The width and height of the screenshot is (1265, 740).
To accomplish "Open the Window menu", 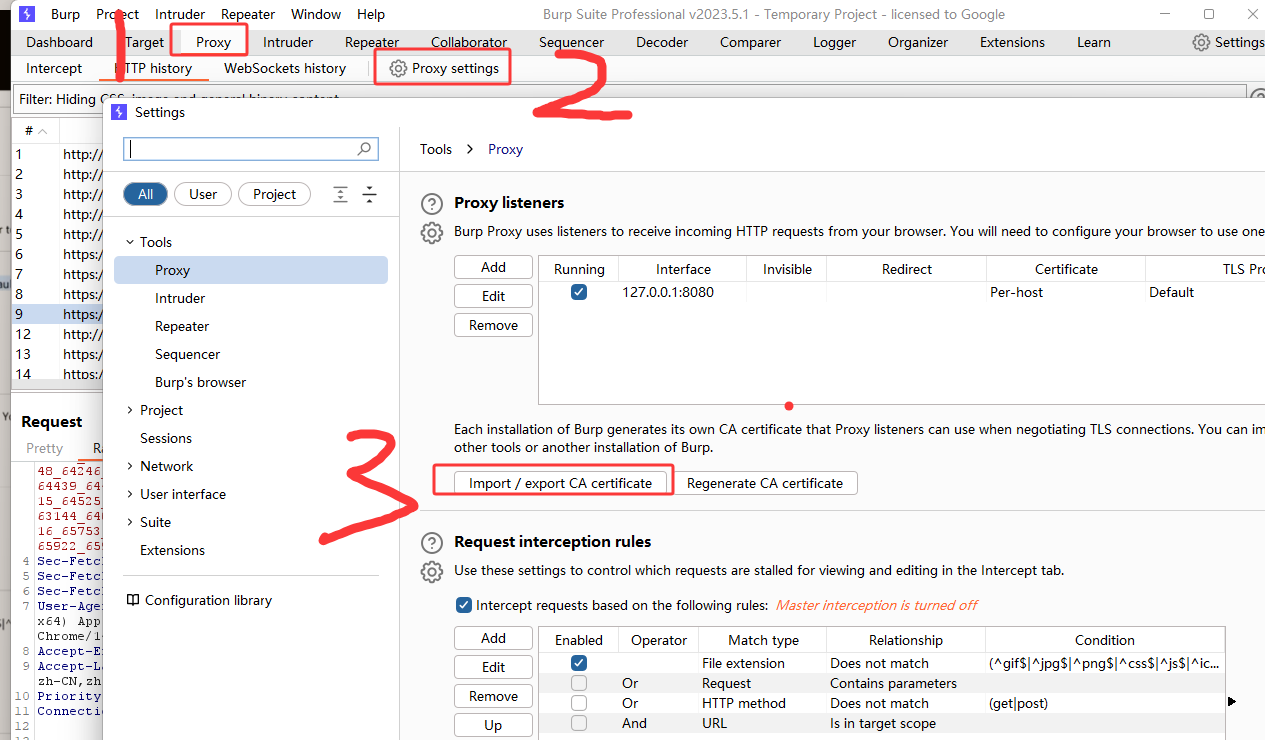I will coord(316,14).
